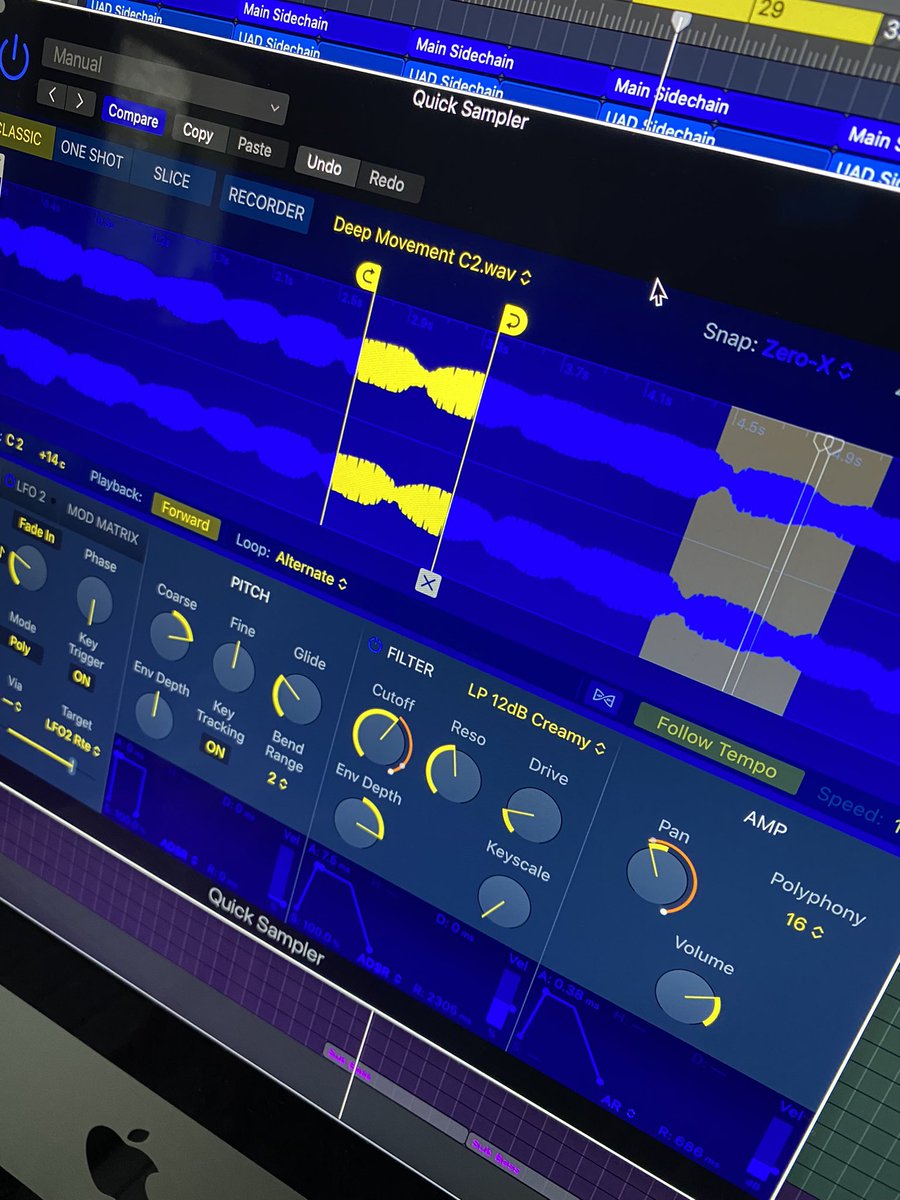Select the CLASSIC mode tab
Image resolution: width=900 pixels, height=1200 pixels.
[22, 137]
